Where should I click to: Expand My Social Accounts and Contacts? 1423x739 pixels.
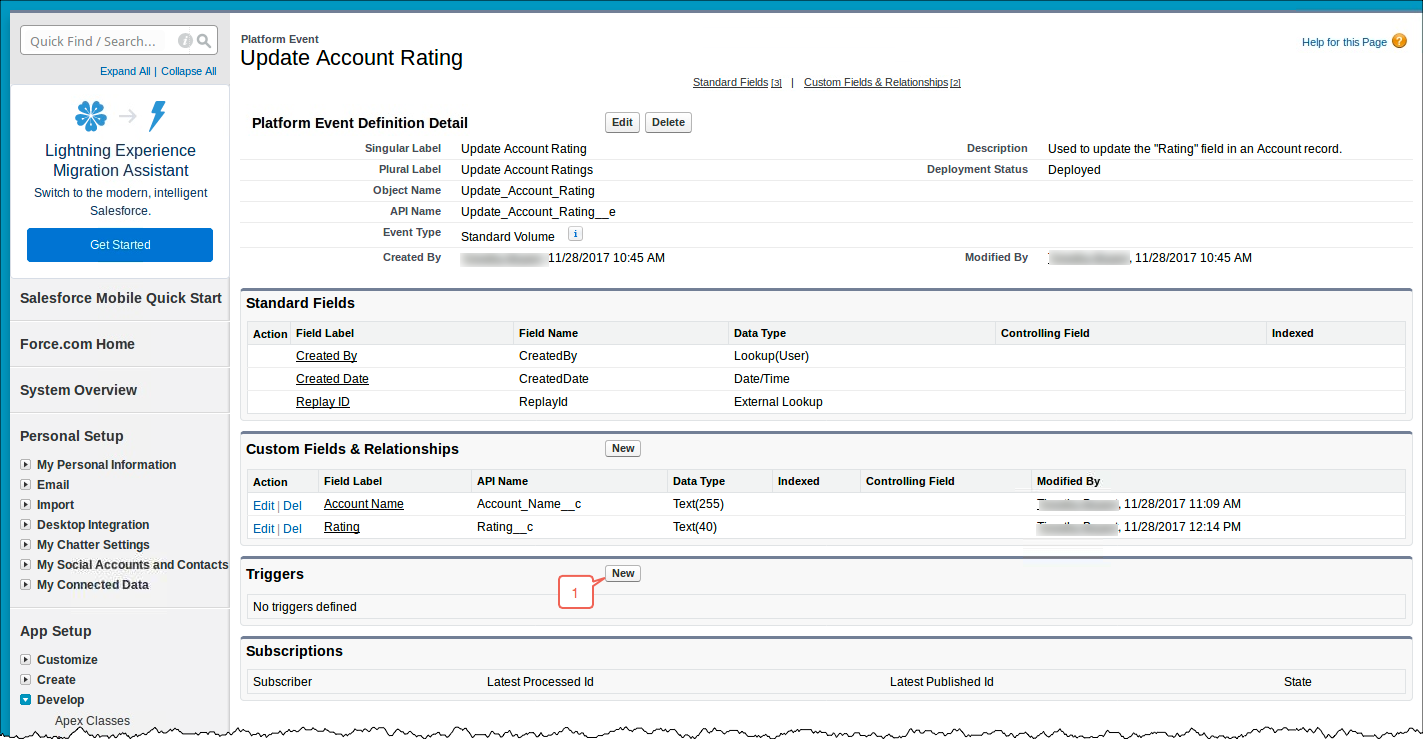(26, 565)
